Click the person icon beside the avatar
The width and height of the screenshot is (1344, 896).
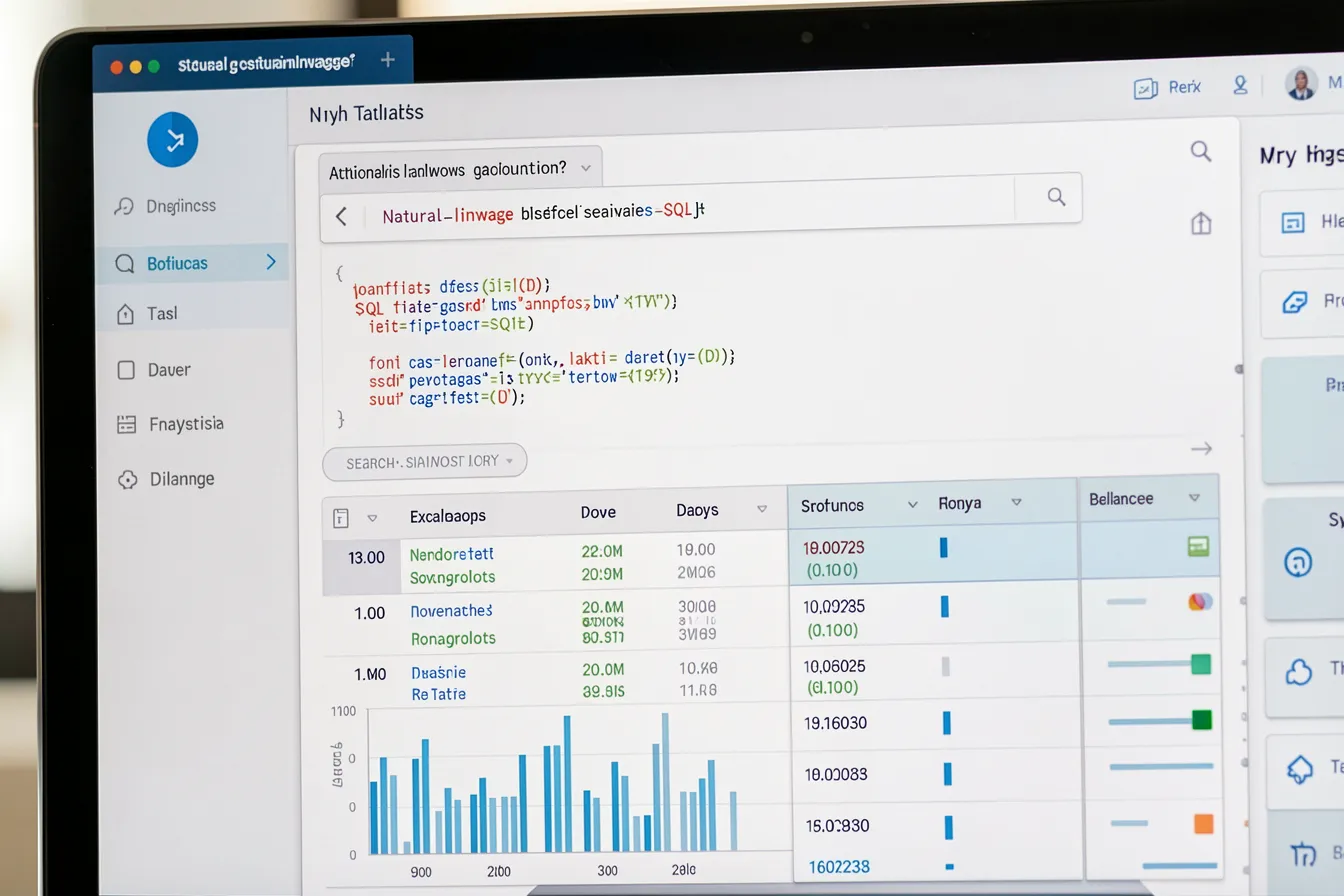pos(1240,85)
